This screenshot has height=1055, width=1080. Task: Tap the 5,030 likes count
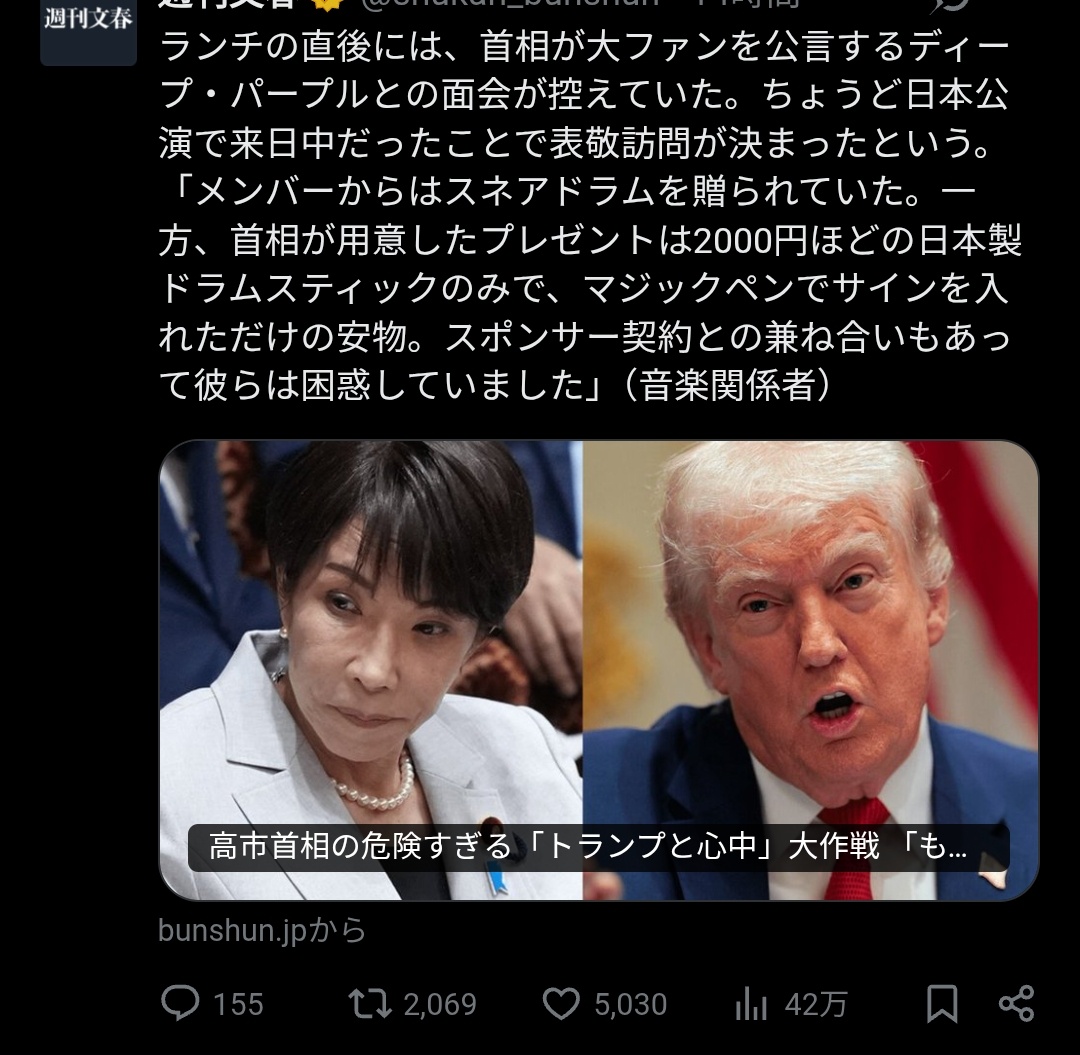[x=631, y=1005]
